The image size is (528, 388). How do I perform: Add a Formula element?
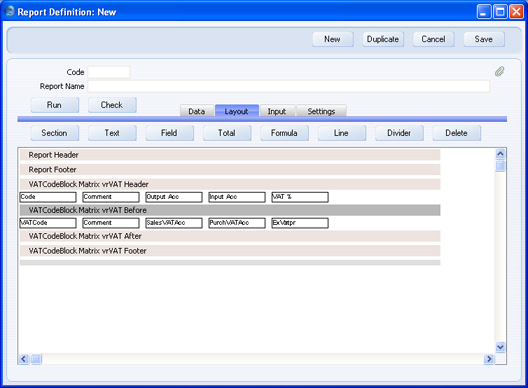[x=284, y=133]
